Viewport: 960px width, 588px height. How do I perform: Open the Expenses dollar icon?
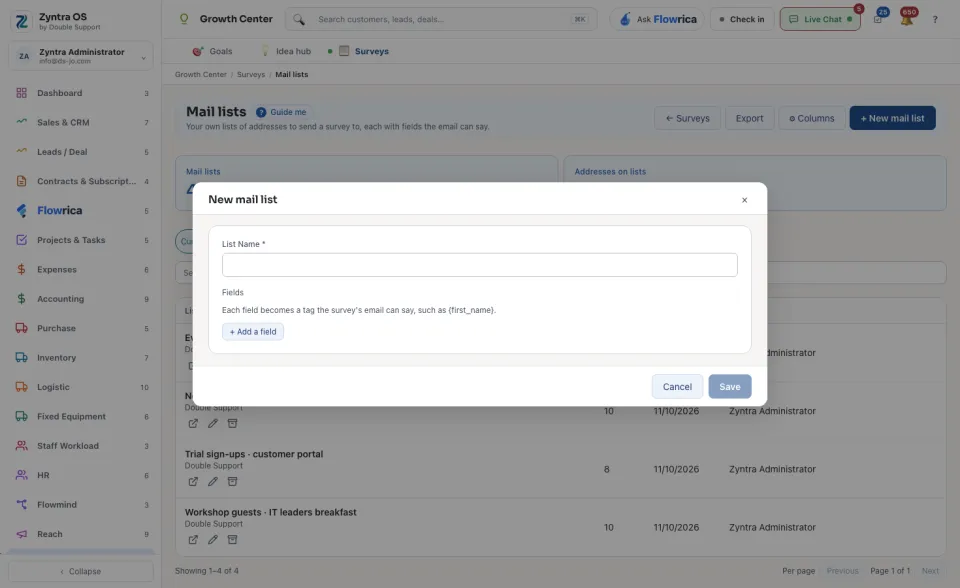coord(21,270)
